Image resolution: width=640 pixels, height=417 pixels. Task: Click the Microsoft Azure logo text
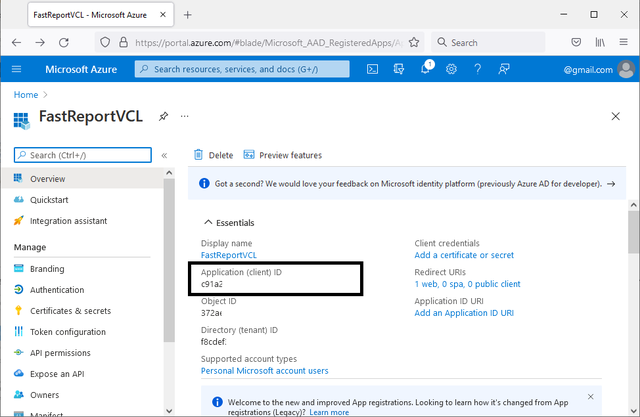point(81,69)
